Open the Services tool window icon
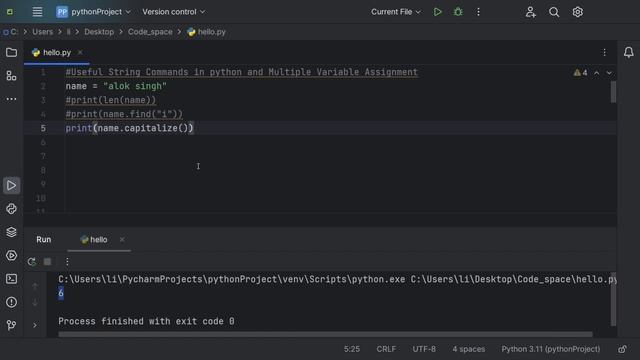Screen dimensions: 640x360 pos(11,256)
